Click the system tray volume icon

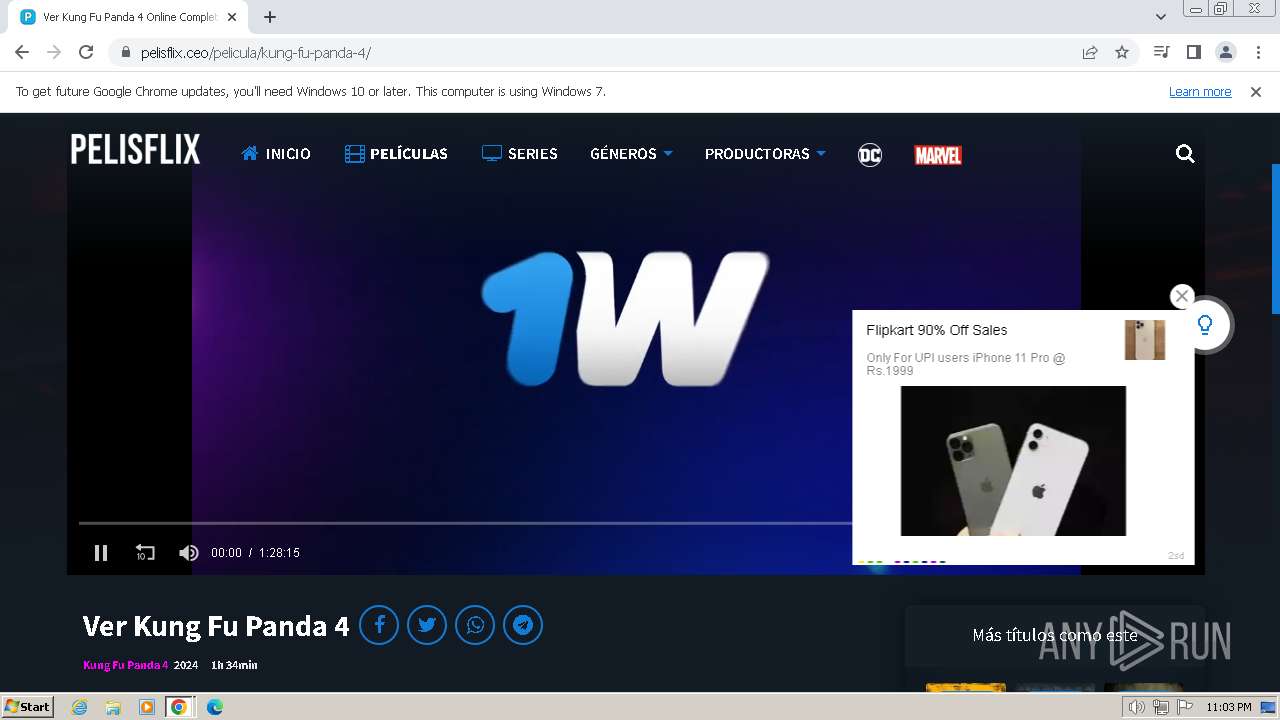(x=1136, y=707)
